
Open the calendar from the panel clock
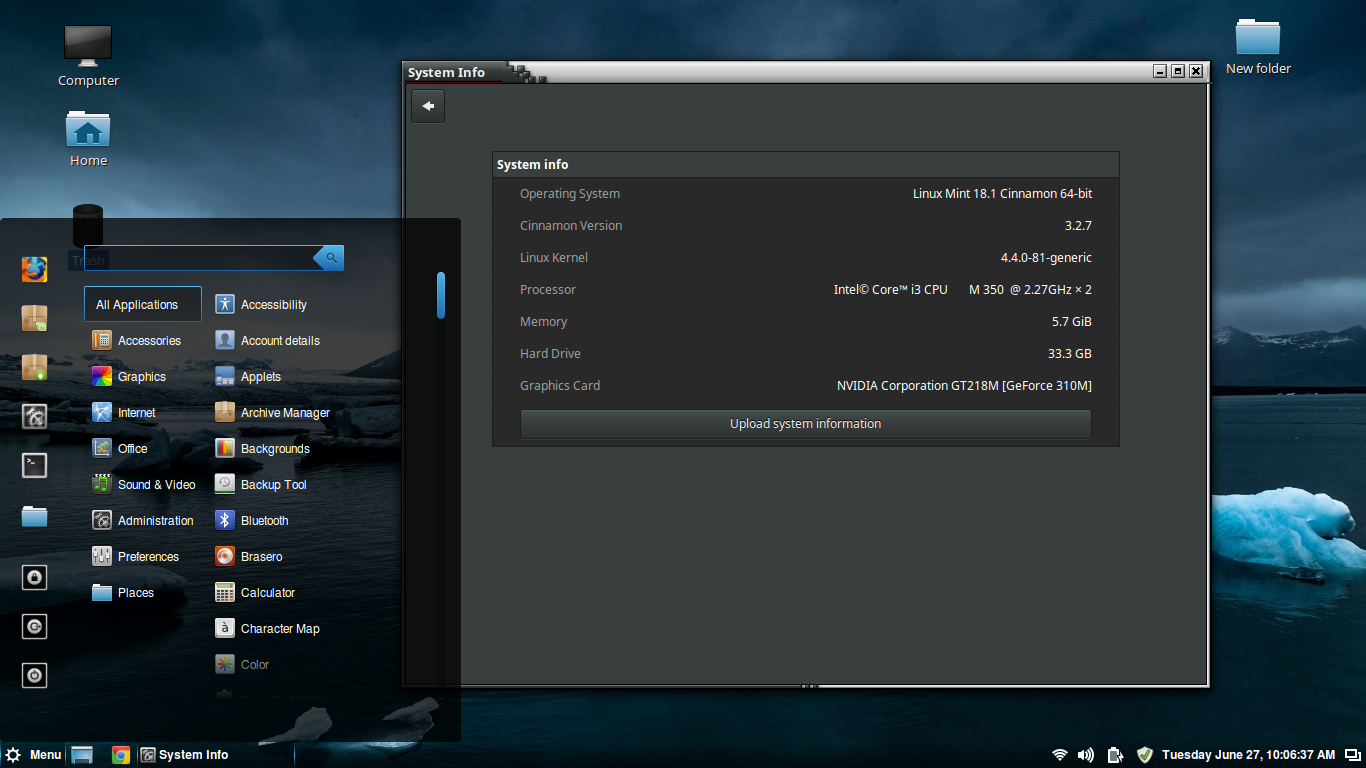[x=1248, y=755]
